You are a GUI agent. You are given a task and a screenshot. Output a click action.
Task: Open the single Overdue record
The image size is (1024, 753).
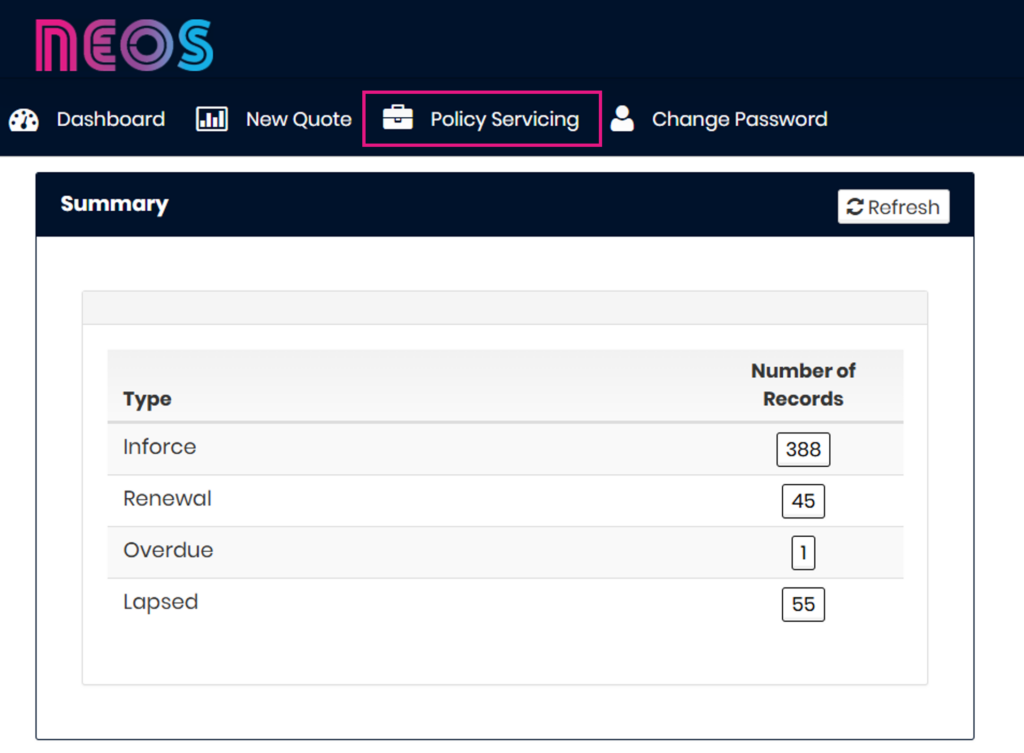pyautogui.click(x=803, y=553)
